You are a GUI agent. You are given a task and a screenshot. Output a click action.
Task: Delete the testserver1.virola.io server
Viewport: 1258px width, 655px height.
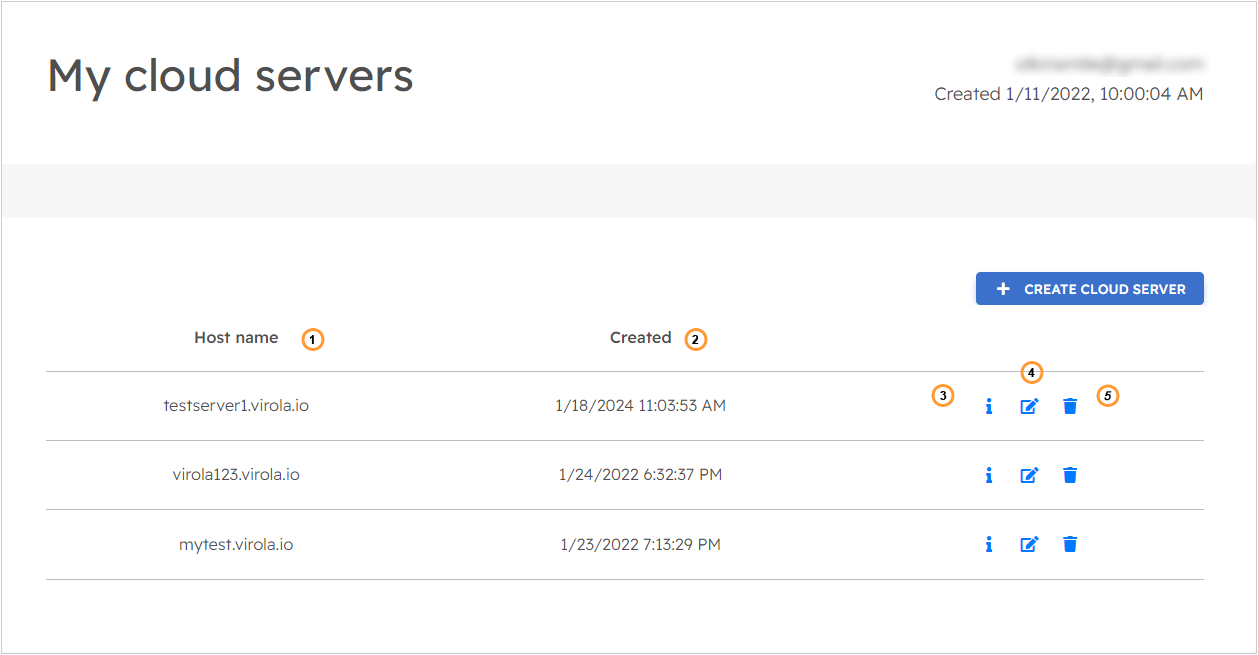pyautogui.click(x=1069, y=405)
